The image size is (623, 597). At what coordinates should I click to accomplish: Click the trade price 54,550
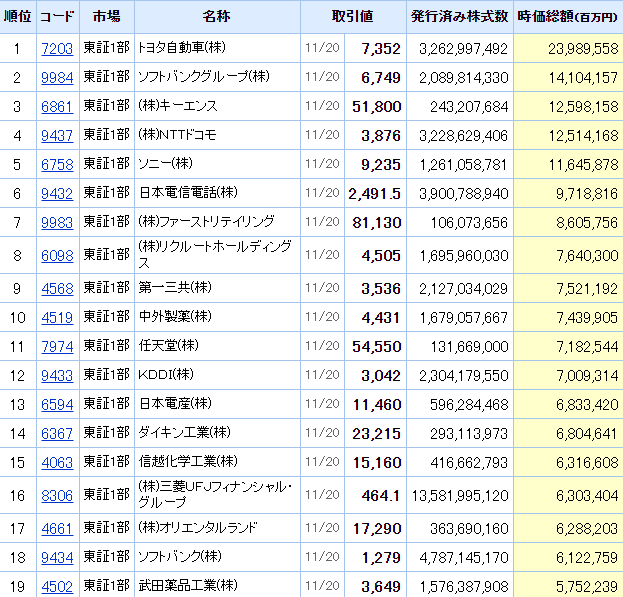(x=377, y=347)
